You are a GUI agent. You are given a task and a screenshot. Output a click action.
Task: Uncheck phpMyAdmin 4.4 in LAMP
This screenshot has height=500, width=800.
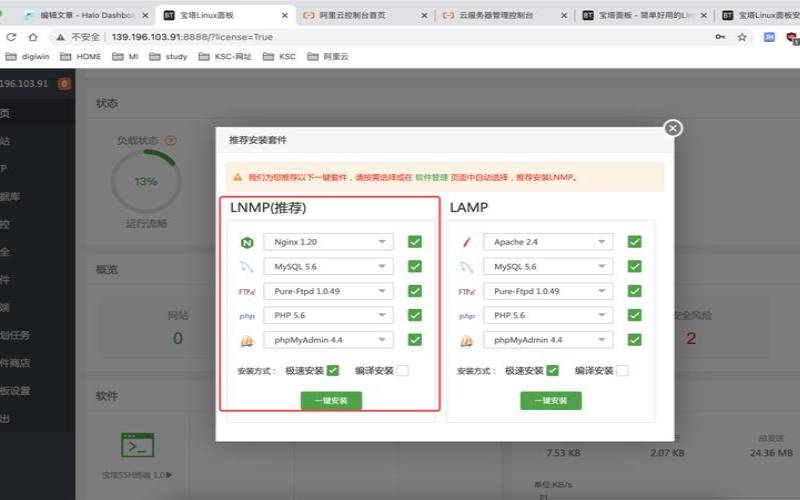click(635, 340)
